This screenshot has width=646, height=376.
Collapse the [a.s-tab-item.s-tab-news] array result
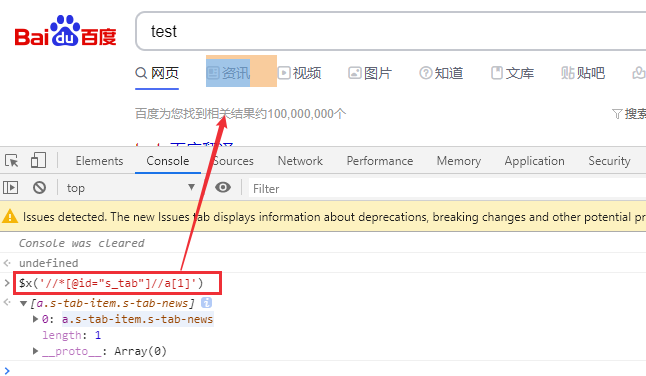(x=23, y=304)
